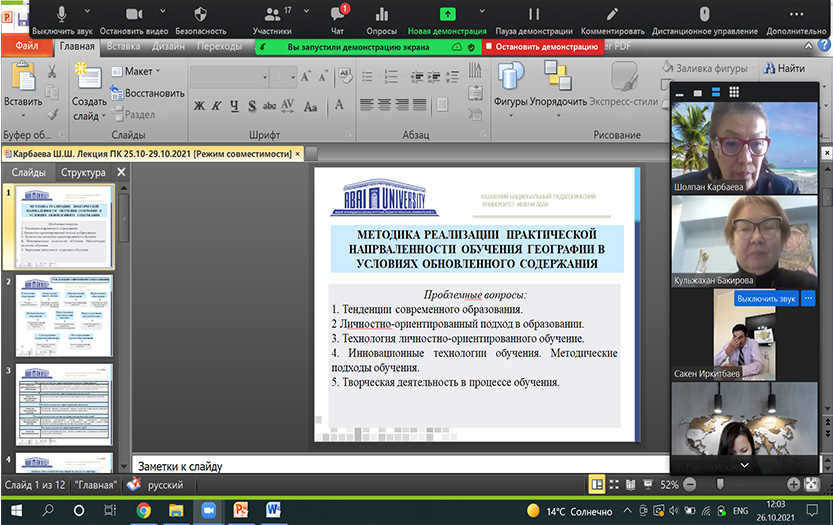This screenshot has width=833, height=525.
Task: Open the Polls icon
Action: [x=379, y=14]
